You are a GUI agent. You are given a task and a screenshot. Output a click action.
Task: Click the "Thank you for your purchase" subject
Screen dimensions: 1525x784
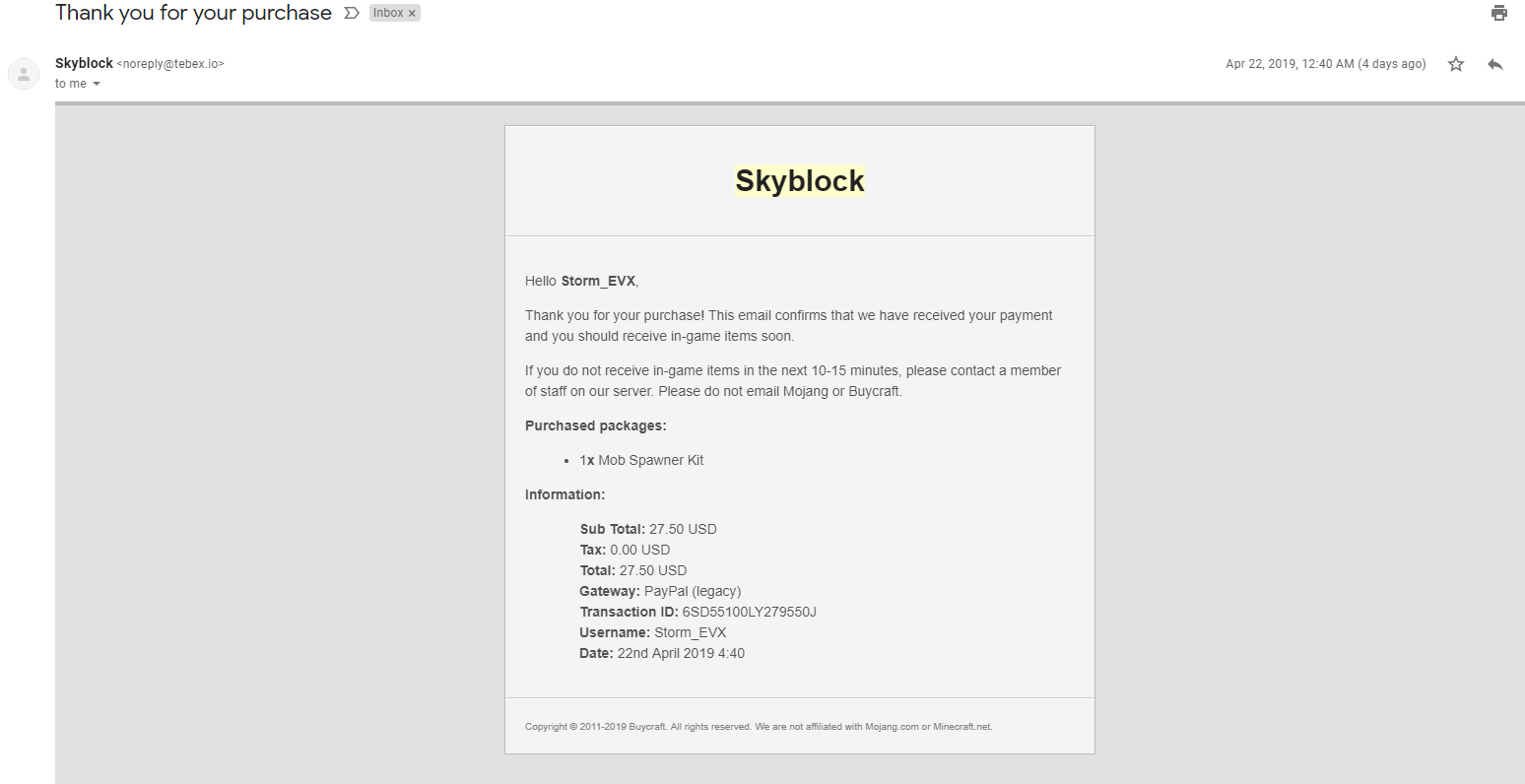(x=193, y=13)
